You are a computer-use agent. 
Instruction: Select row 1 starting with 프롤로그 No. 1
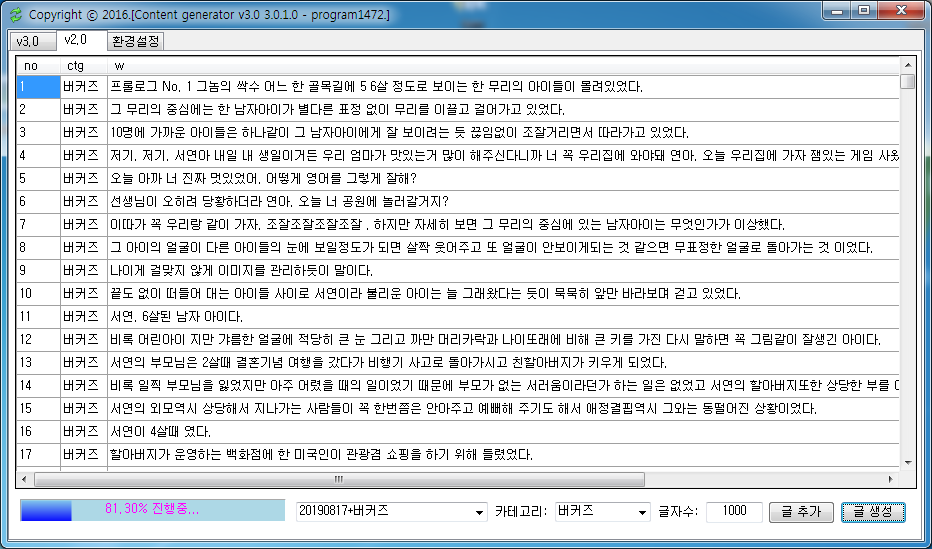click(x=375, y=86)
